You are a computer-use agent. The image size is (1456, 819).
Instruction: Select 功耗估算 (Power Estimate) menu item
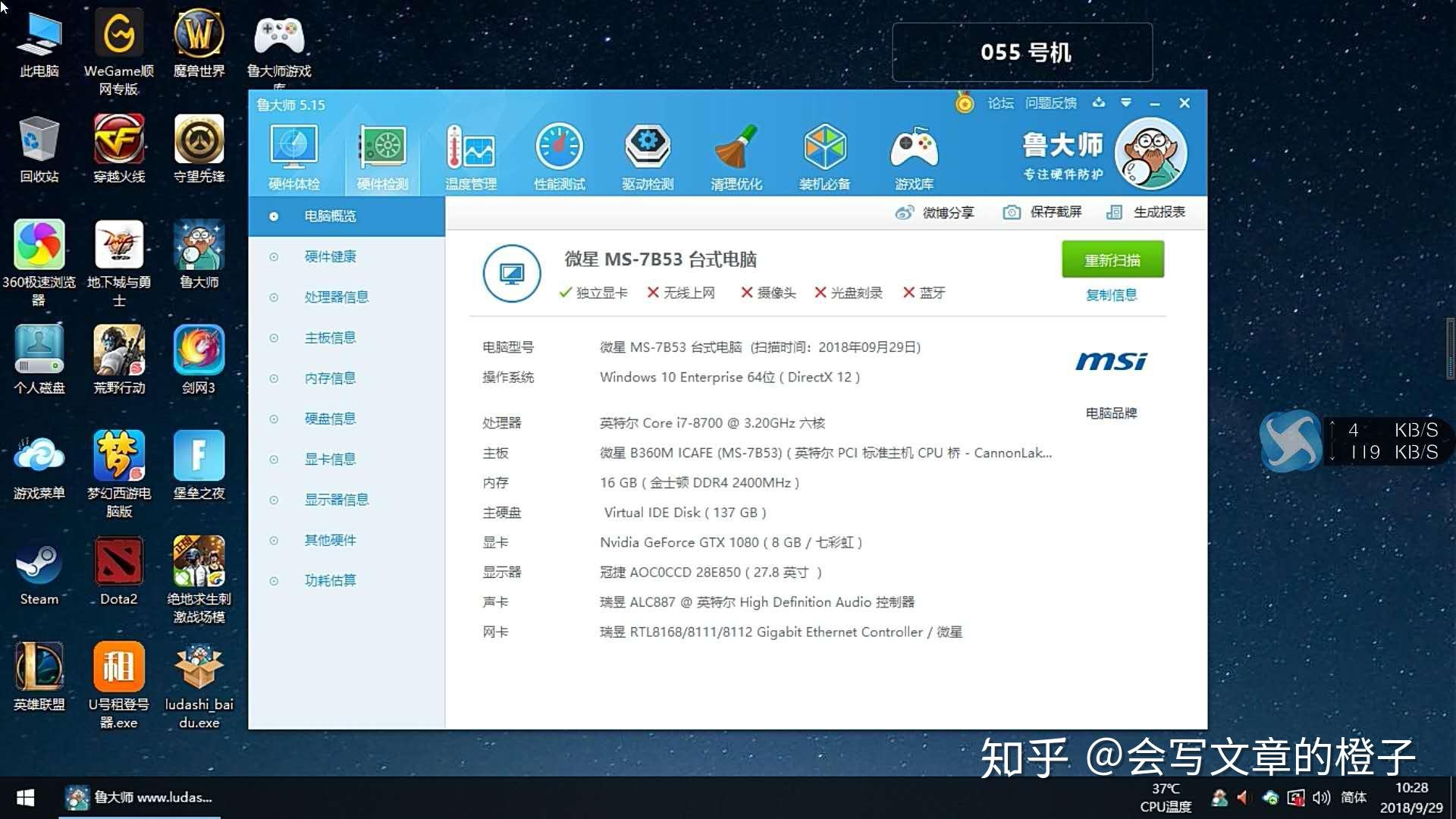click(x=331, y=580)
